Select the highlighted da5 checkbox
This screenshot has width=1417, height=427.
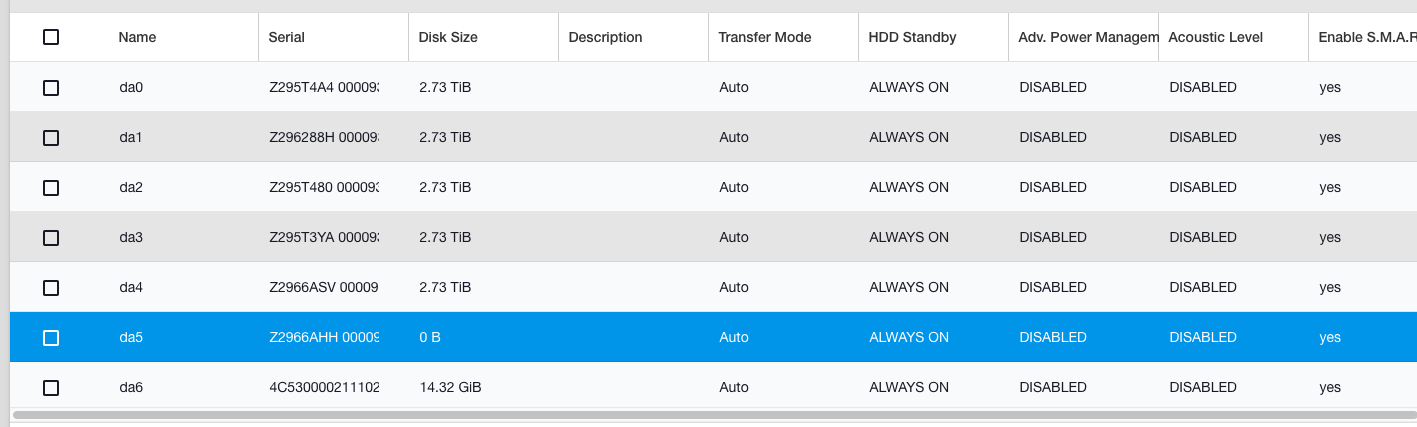(x=51, y=338)
